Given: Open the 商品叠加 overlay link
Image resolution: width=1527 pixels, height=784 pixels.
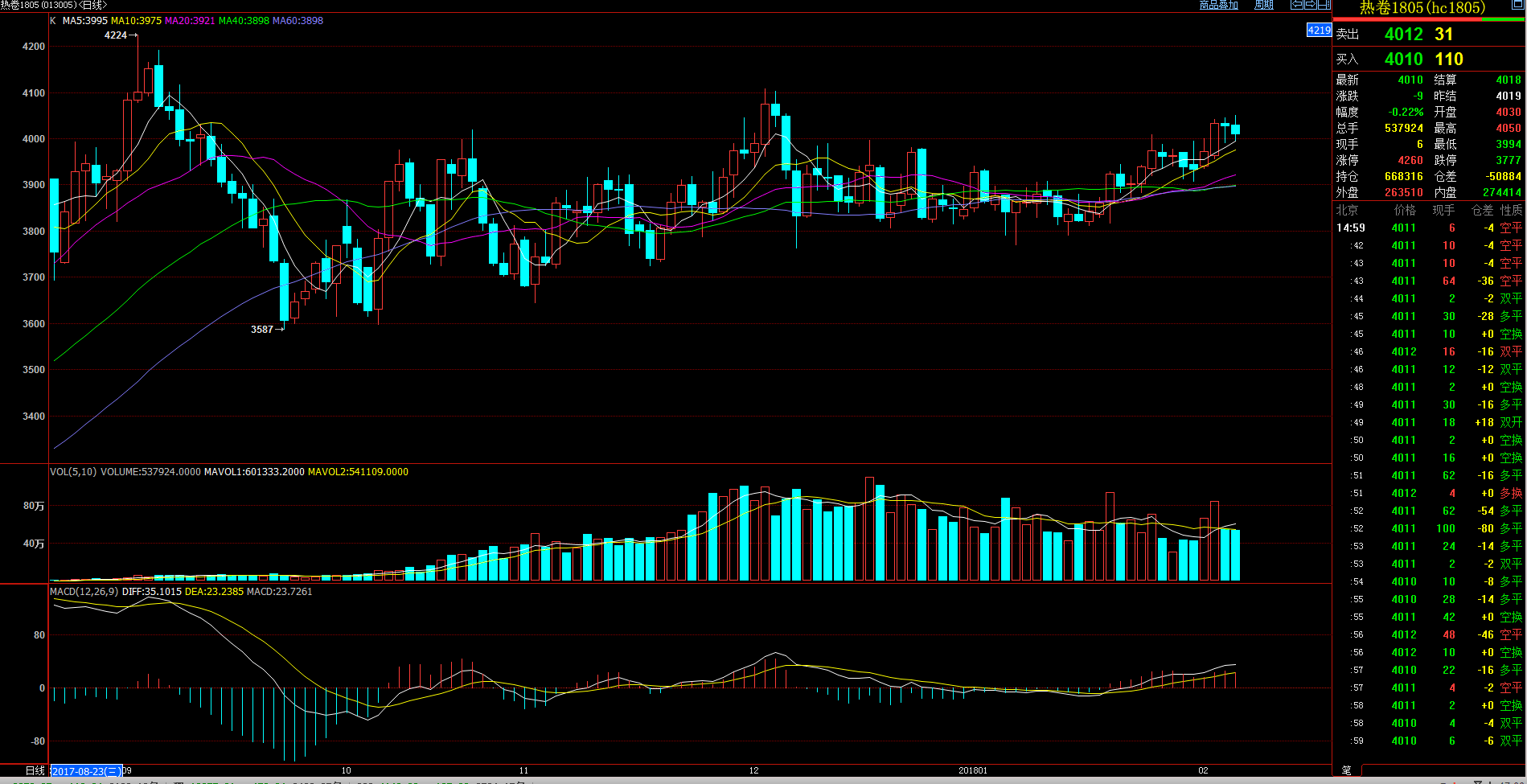Looking at the screenshot, I should (1218, 5).
